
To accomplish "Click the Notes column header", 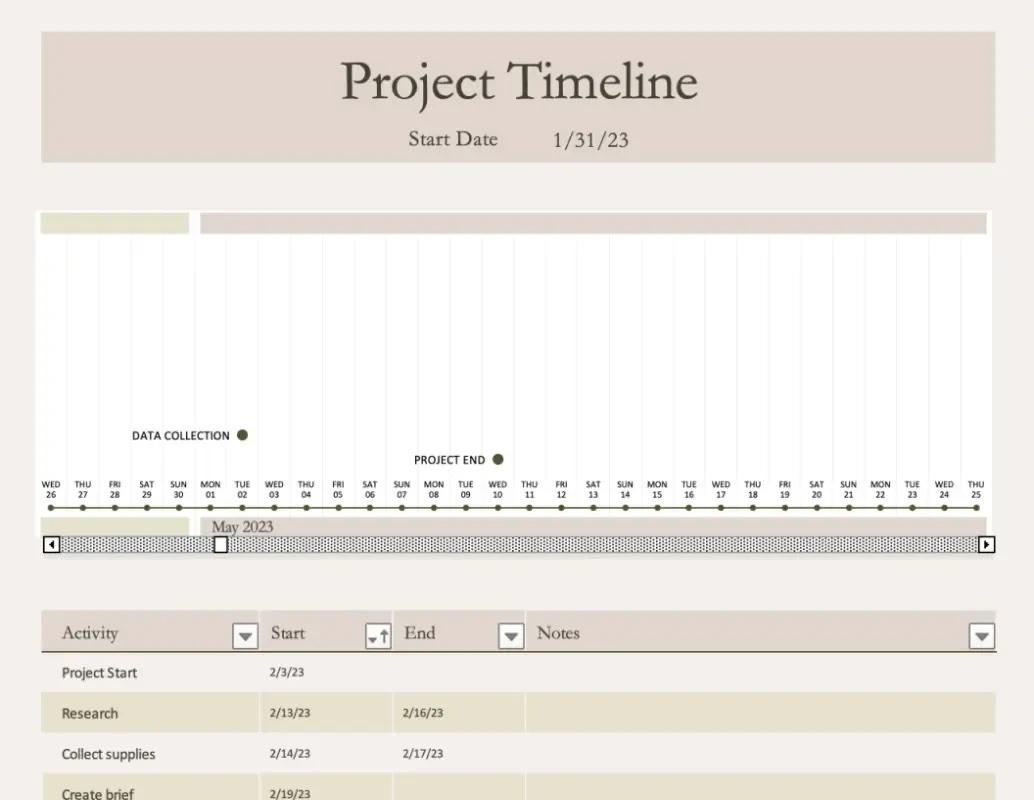I will click(x=761, y=632).
